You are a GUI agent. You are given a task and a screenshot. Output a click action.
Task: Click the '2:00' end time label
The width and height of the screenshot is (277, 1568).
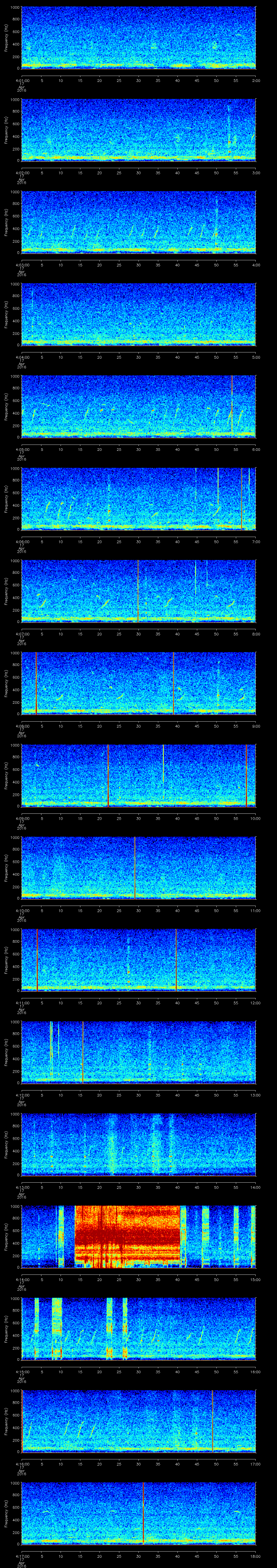256,80
